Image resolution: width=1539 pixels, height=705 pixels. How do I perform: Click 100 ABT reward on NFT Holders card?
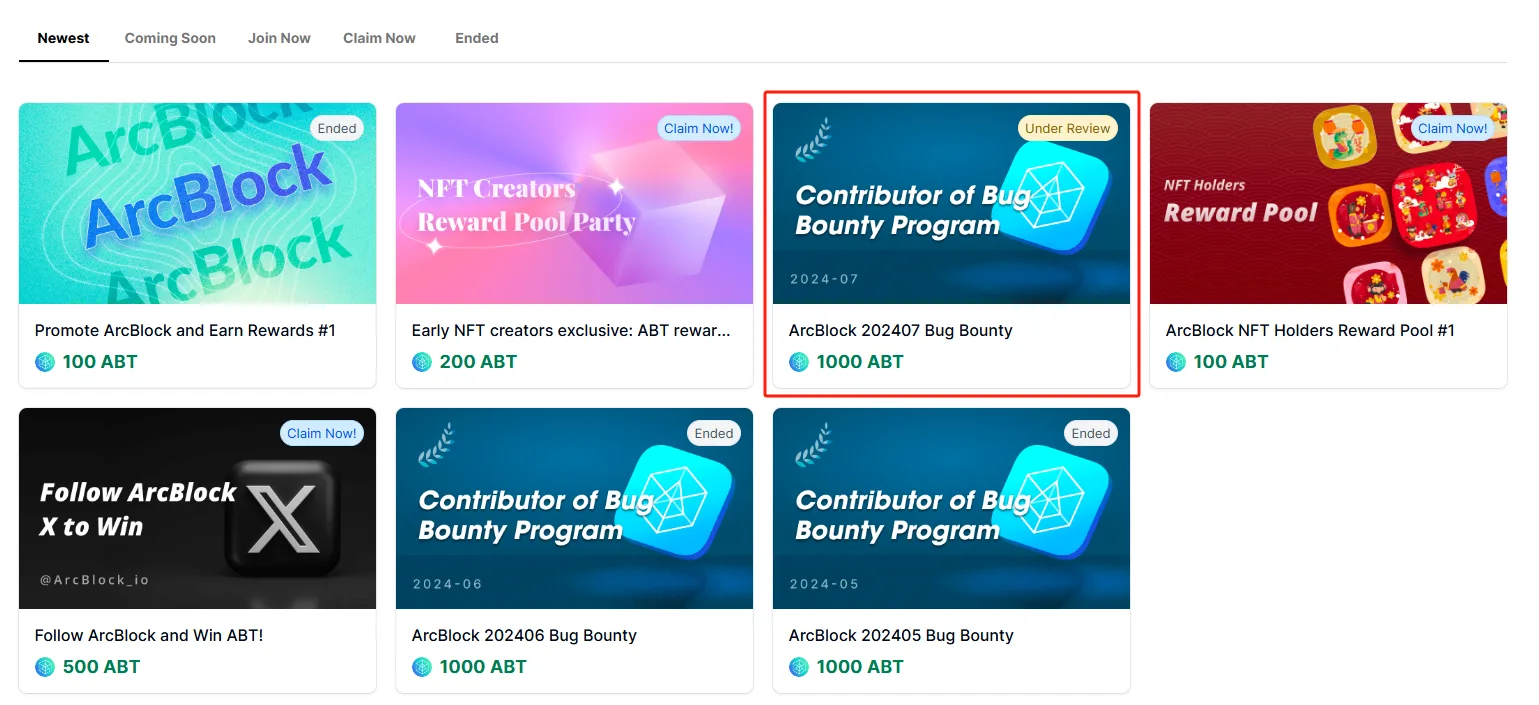pyautogui.click(x=1231, y=362)
